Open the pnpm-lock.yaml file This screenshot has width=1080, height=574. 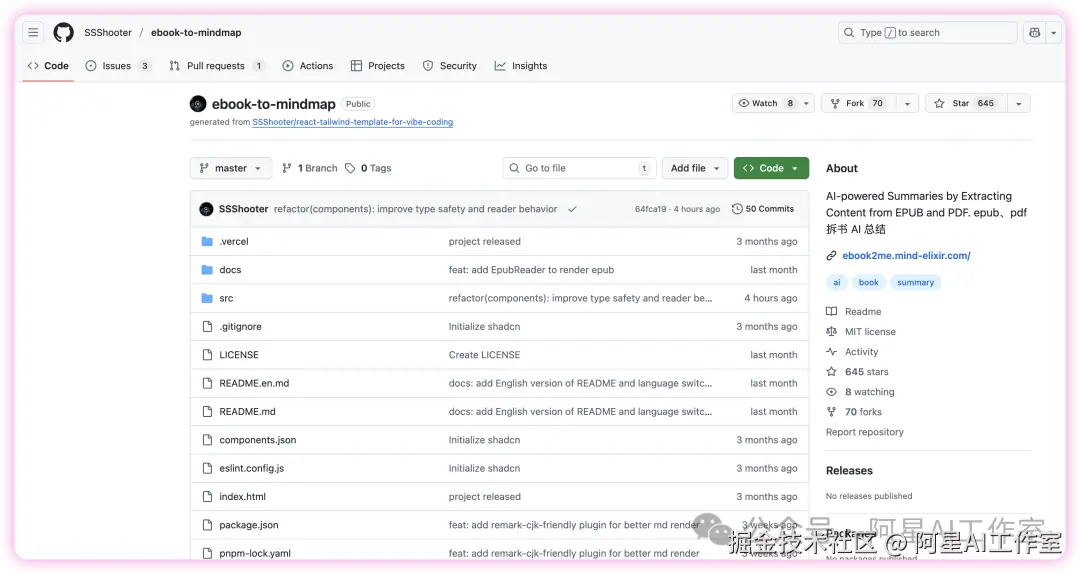(x=255, y=553)
